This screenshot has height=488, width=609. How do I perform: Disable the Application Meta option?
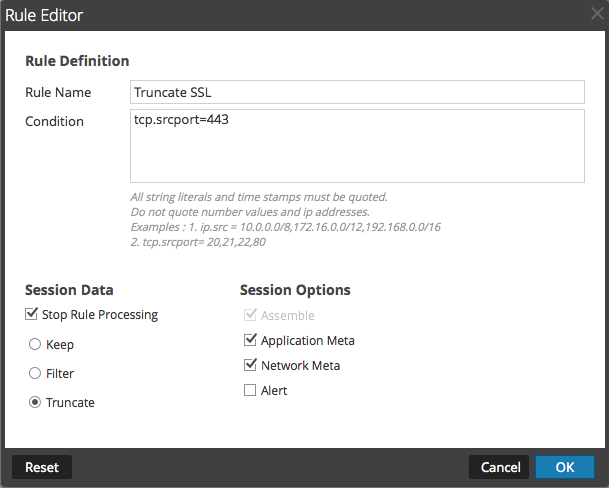(x=250, y=341)
